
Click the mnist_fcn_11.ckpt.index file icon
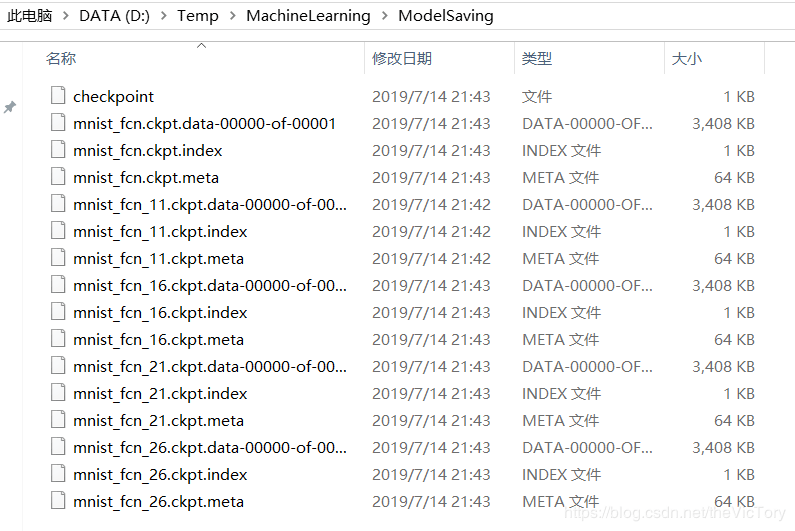click(x=58, y=230)
